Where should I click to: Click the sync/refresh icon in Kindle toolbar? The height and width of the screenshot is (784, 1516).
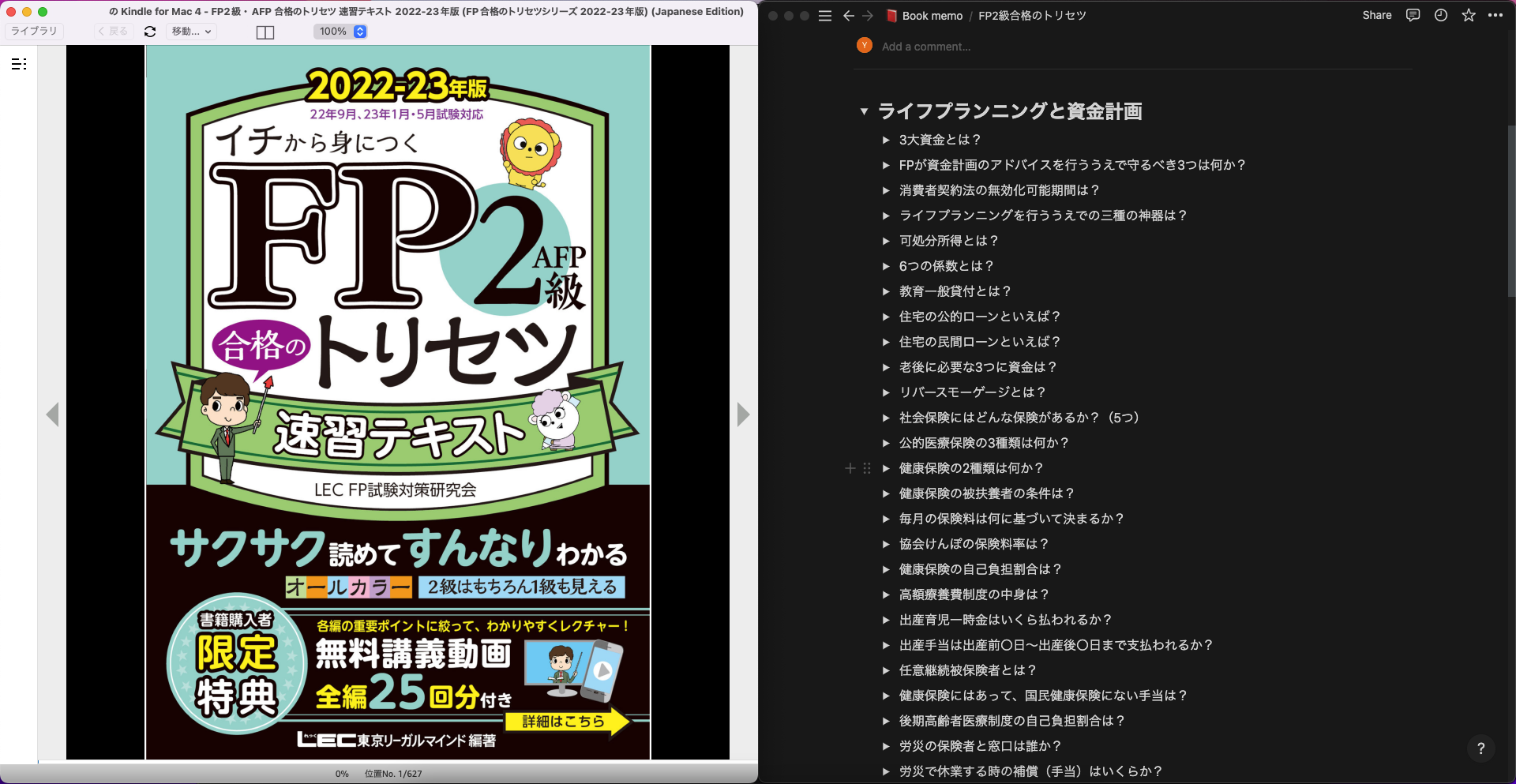pos(149,32)
